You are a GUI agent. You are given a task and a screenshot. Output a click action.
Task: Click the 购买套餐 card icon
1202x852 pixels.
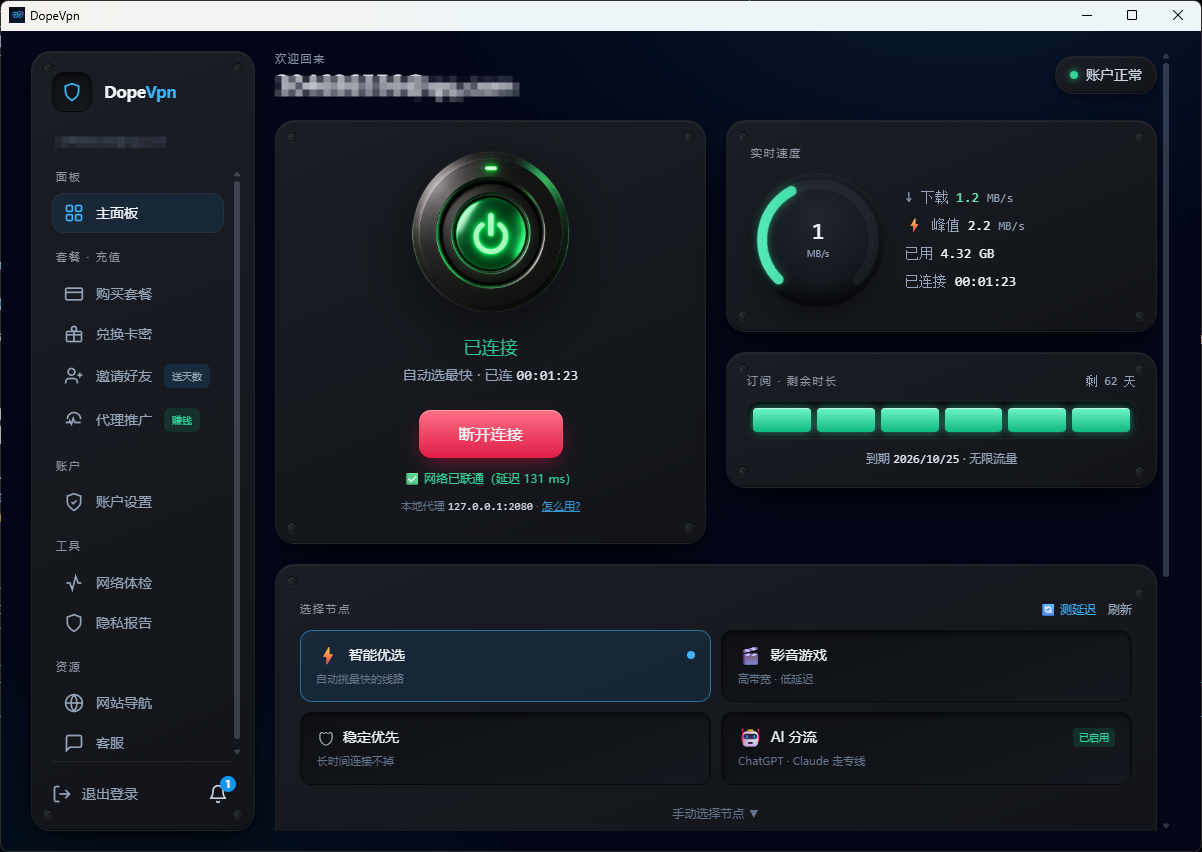tap(74, 294)
